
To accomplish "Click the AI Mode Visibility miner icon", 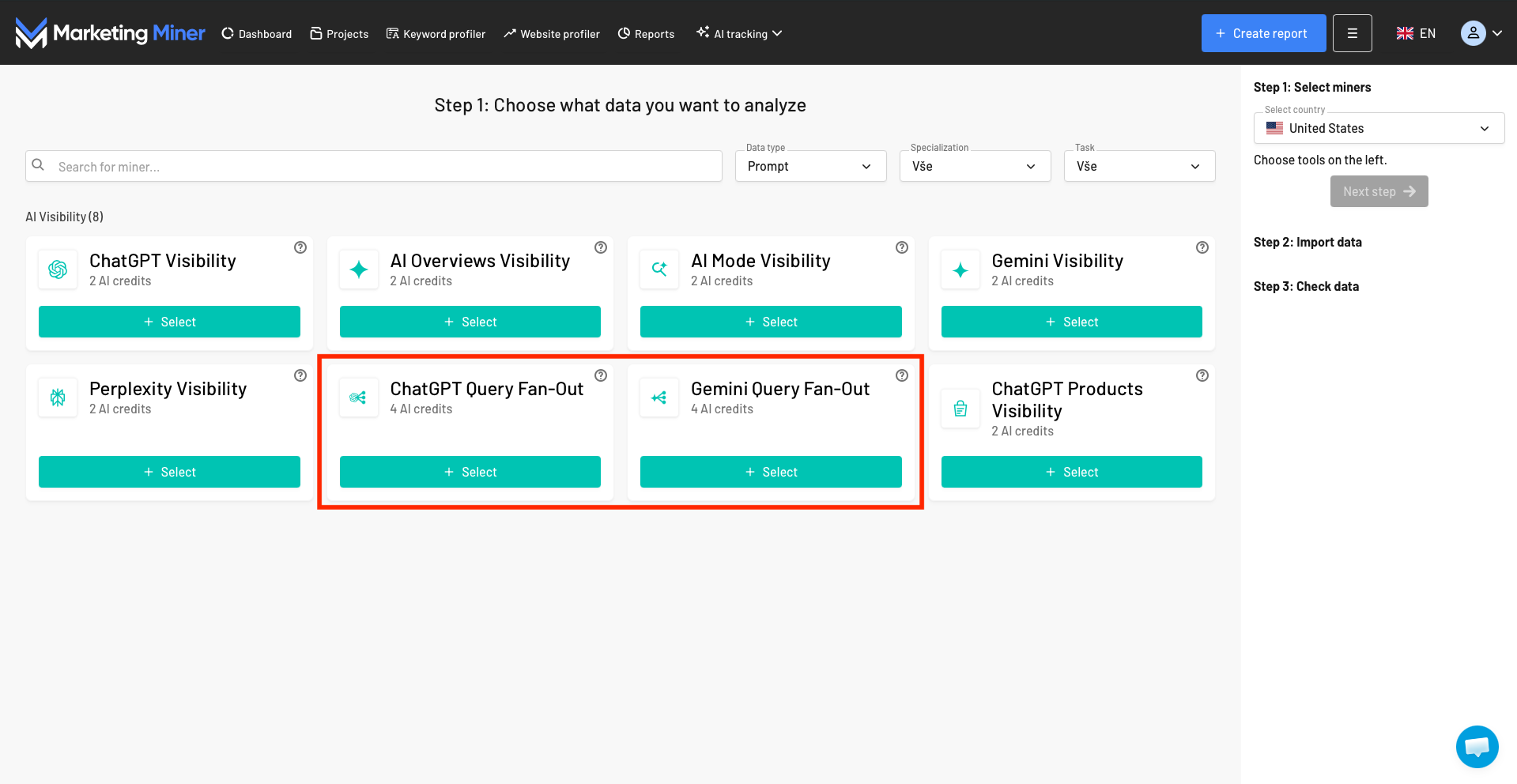I will [x=659, y=269].
